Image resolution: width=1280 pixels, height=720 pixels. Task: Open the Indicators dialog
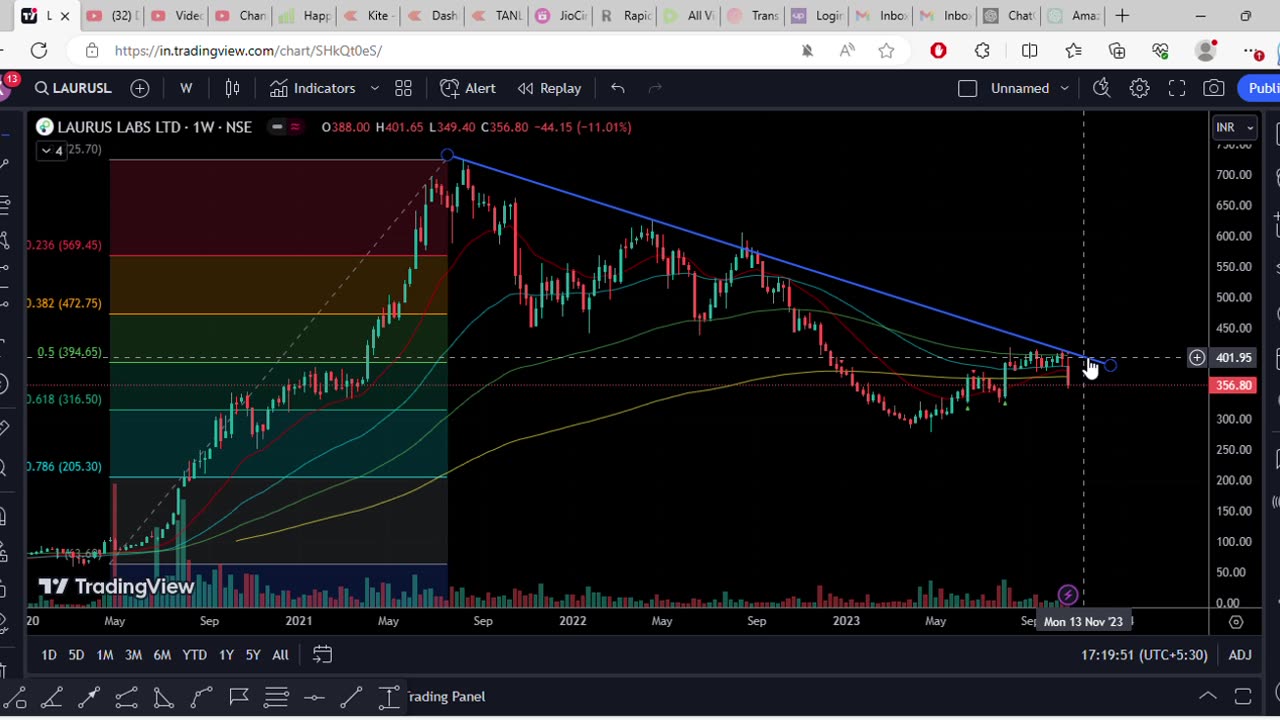312,88
